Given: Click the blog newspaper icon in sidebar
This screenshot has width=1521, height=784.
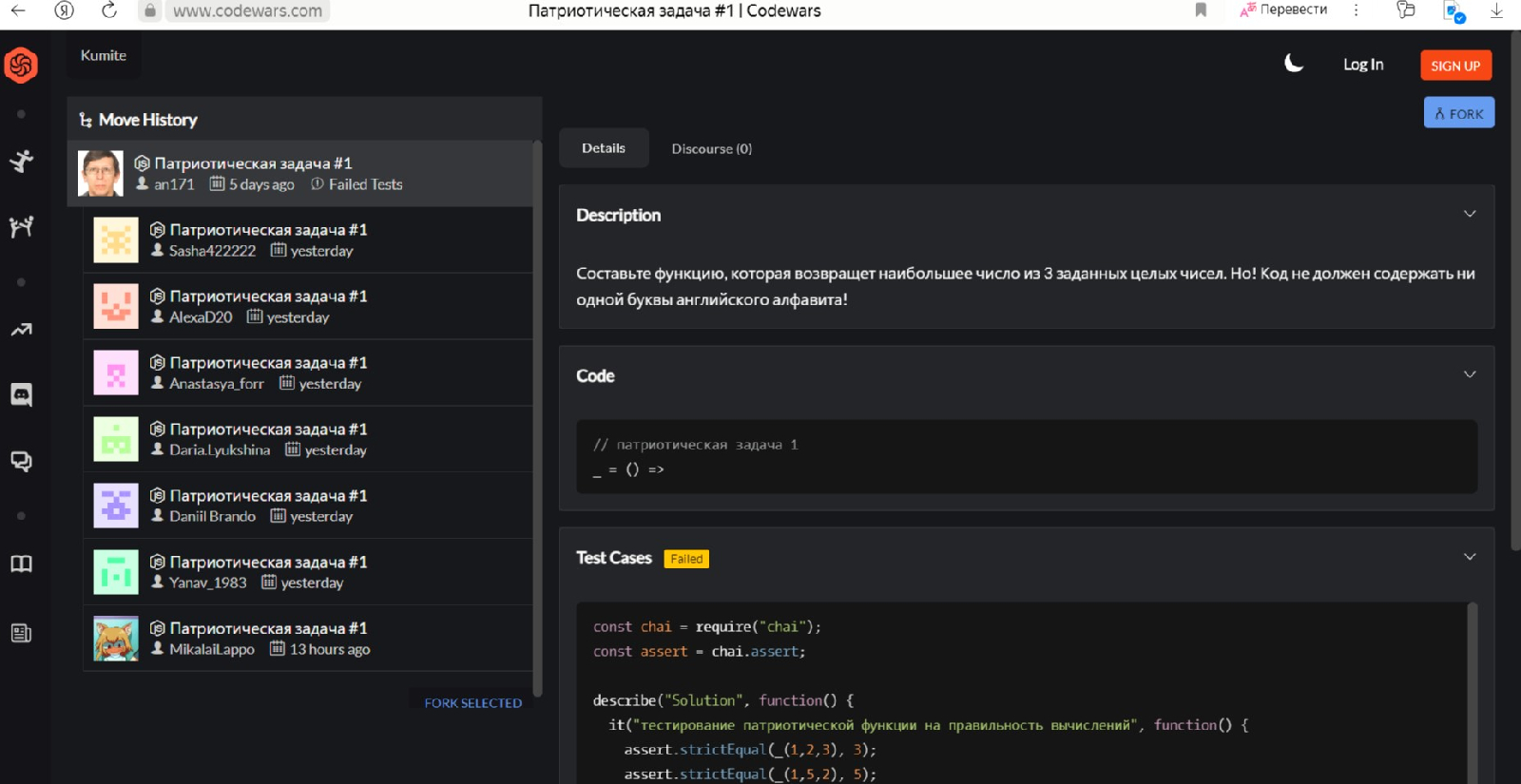Looking at the screenshot, I should coord(21,634).
